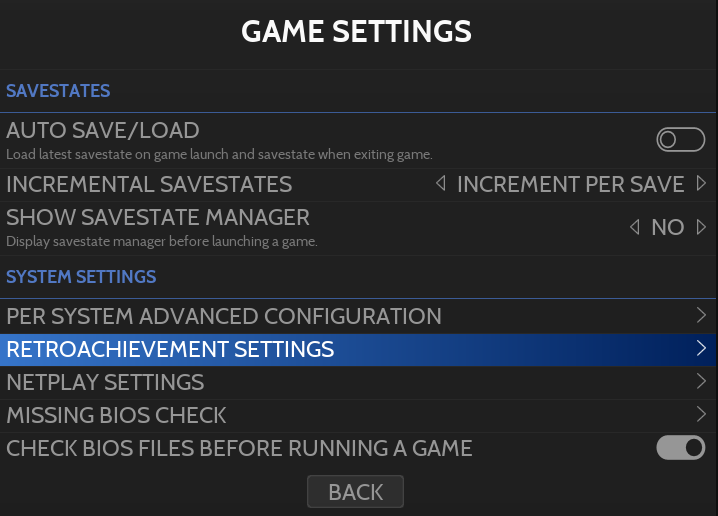Open the Netplay Settings menu item

[x=105, y=382]
